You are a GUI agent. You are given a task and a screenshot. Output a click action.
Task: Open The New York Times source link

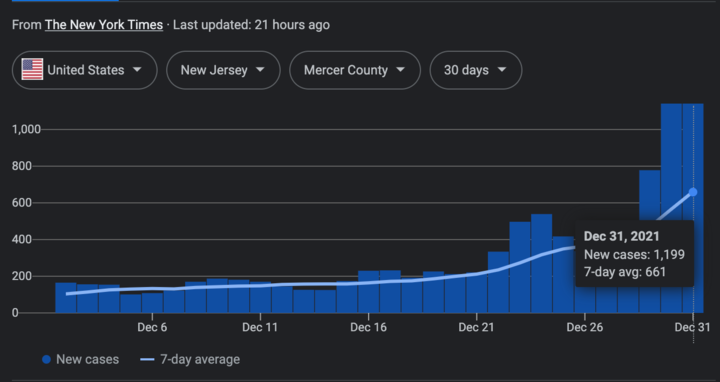click(104, 25)
